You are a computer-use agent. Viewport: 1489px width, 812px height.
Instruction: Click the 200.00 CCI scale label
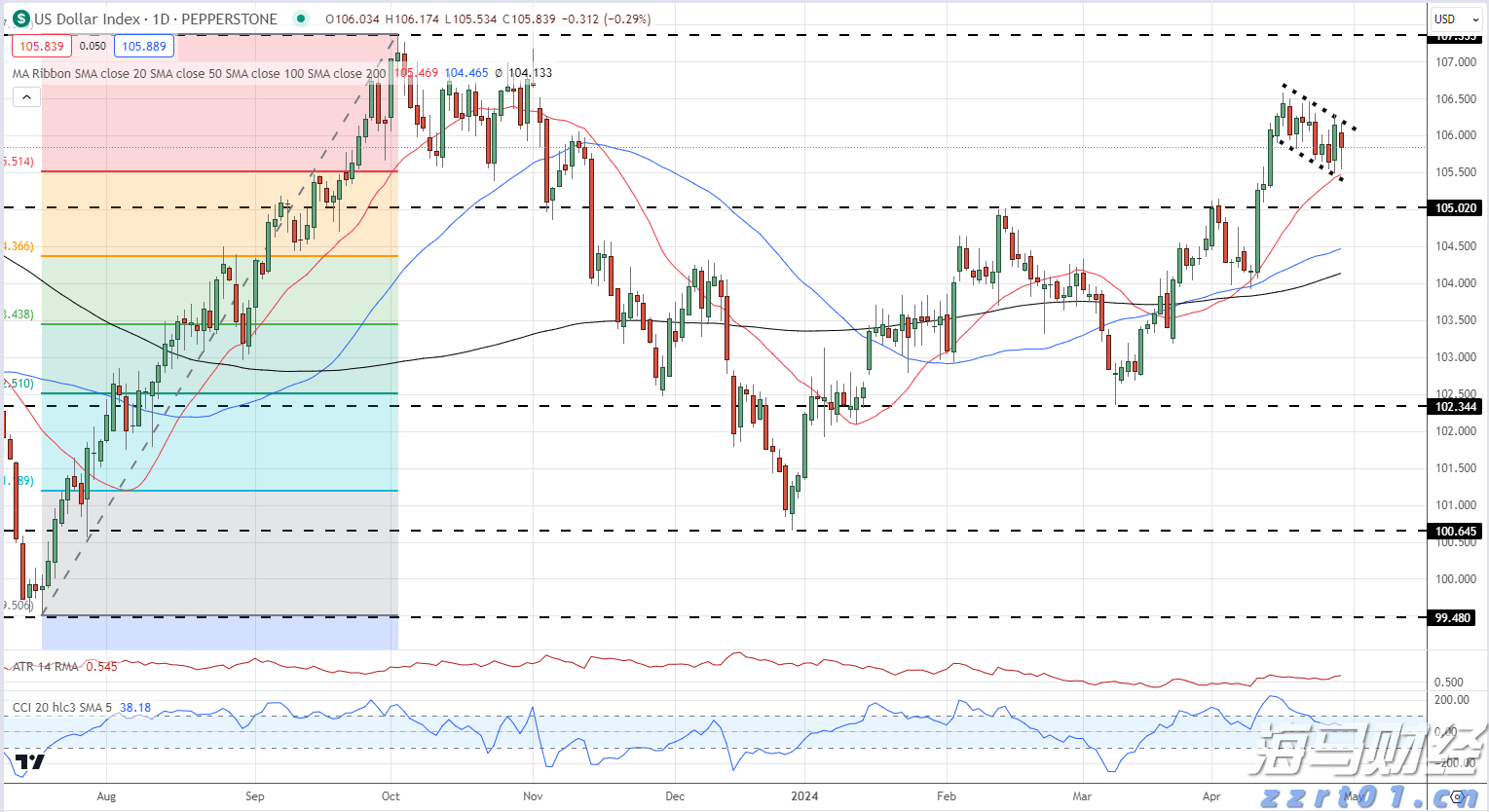(1452, 700)
